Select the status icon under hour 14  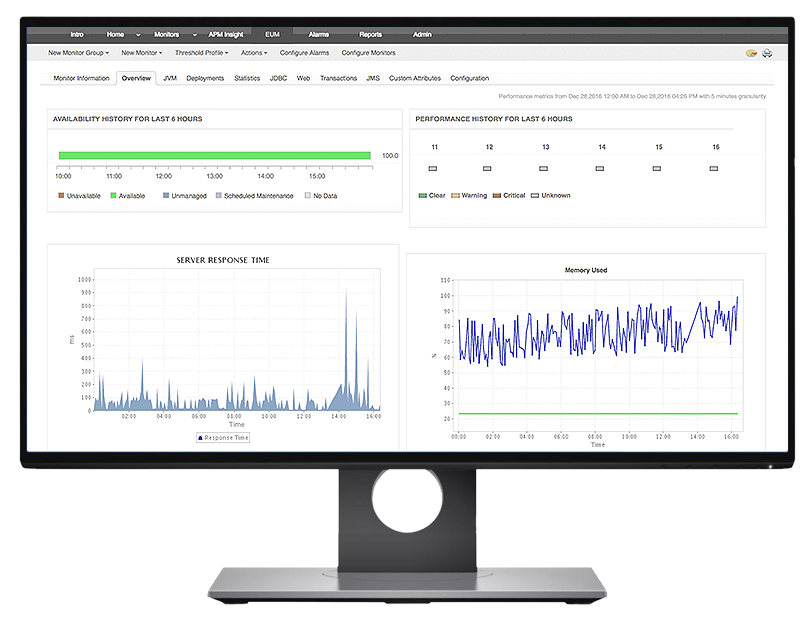(x=600, y=168)
